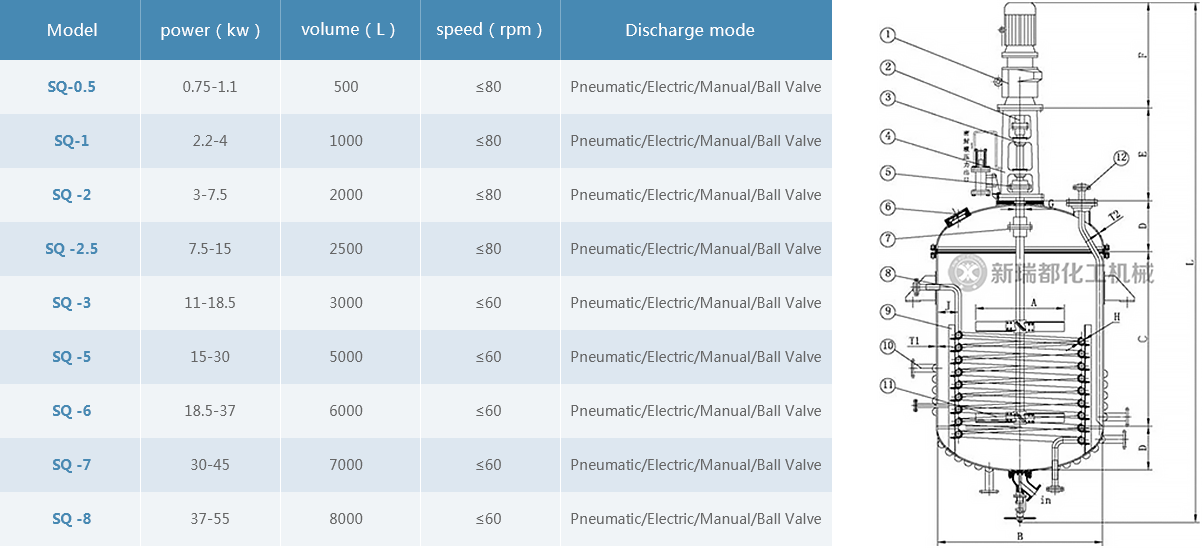This screenshot has width=1202, height=548.
Task: Open the SQ-0.5 model link
Action: coord(72,87)
